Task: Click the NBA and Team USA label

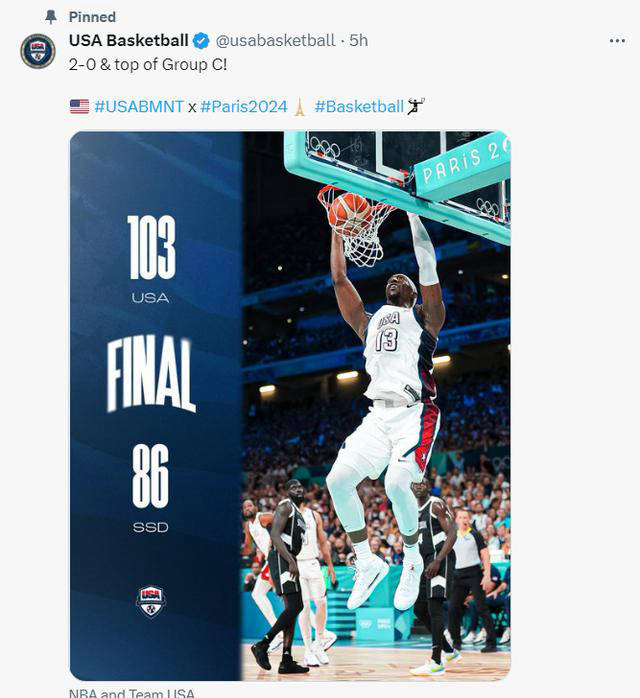Action: (132, 693)
